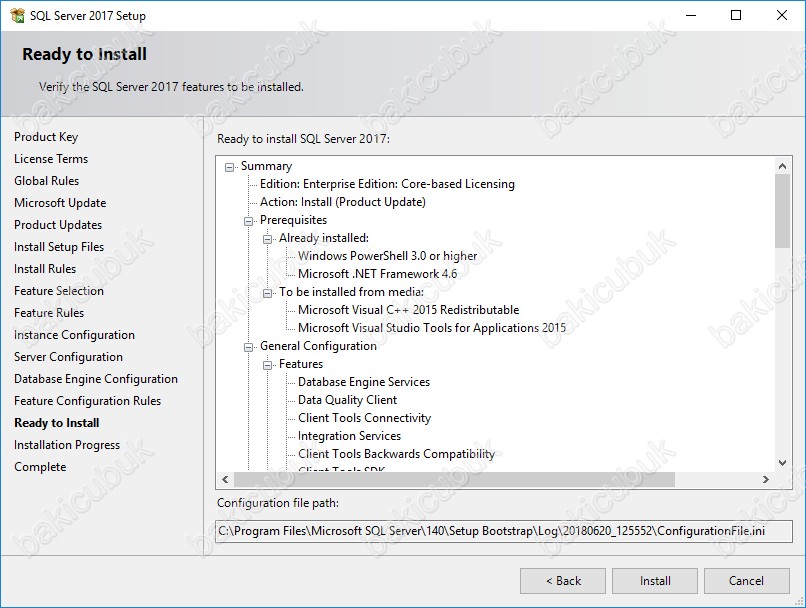The width and height of the screenshot is (806, 608).
Task: Go back with the Back button
Action: 563,581
